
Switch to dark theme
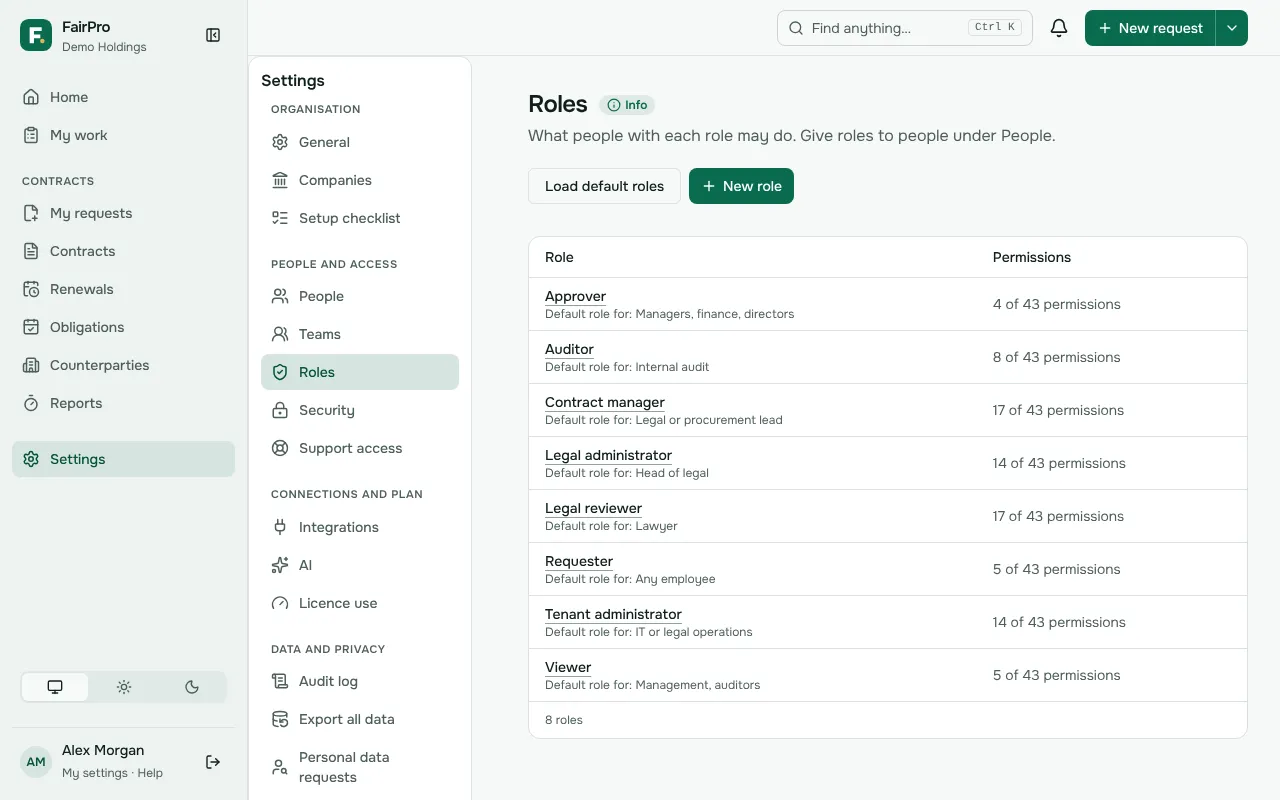coord(192,687)
